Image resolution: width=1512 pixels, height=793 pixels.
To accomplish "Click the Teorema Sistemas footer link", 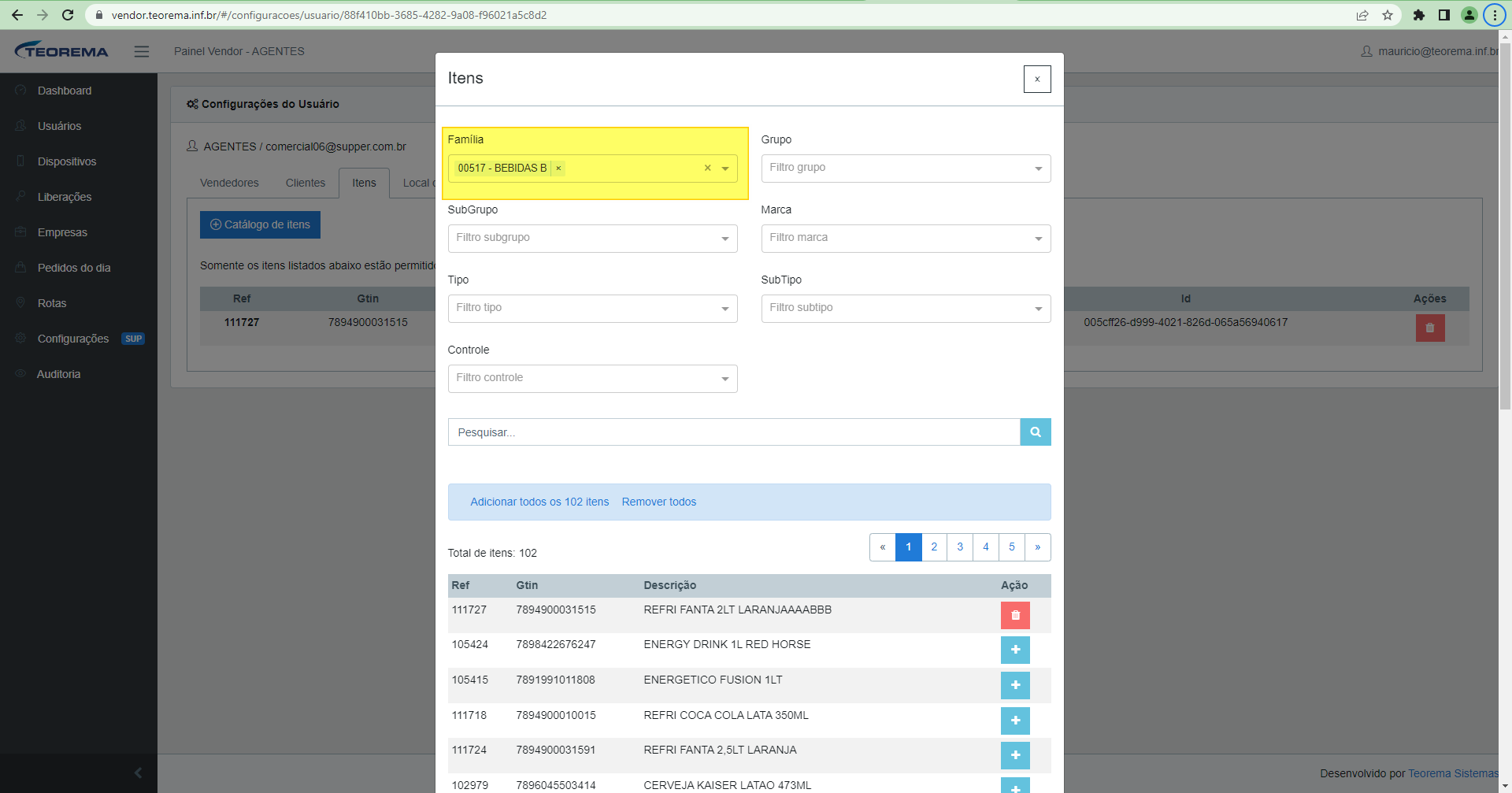I will tap(1453, 773).
